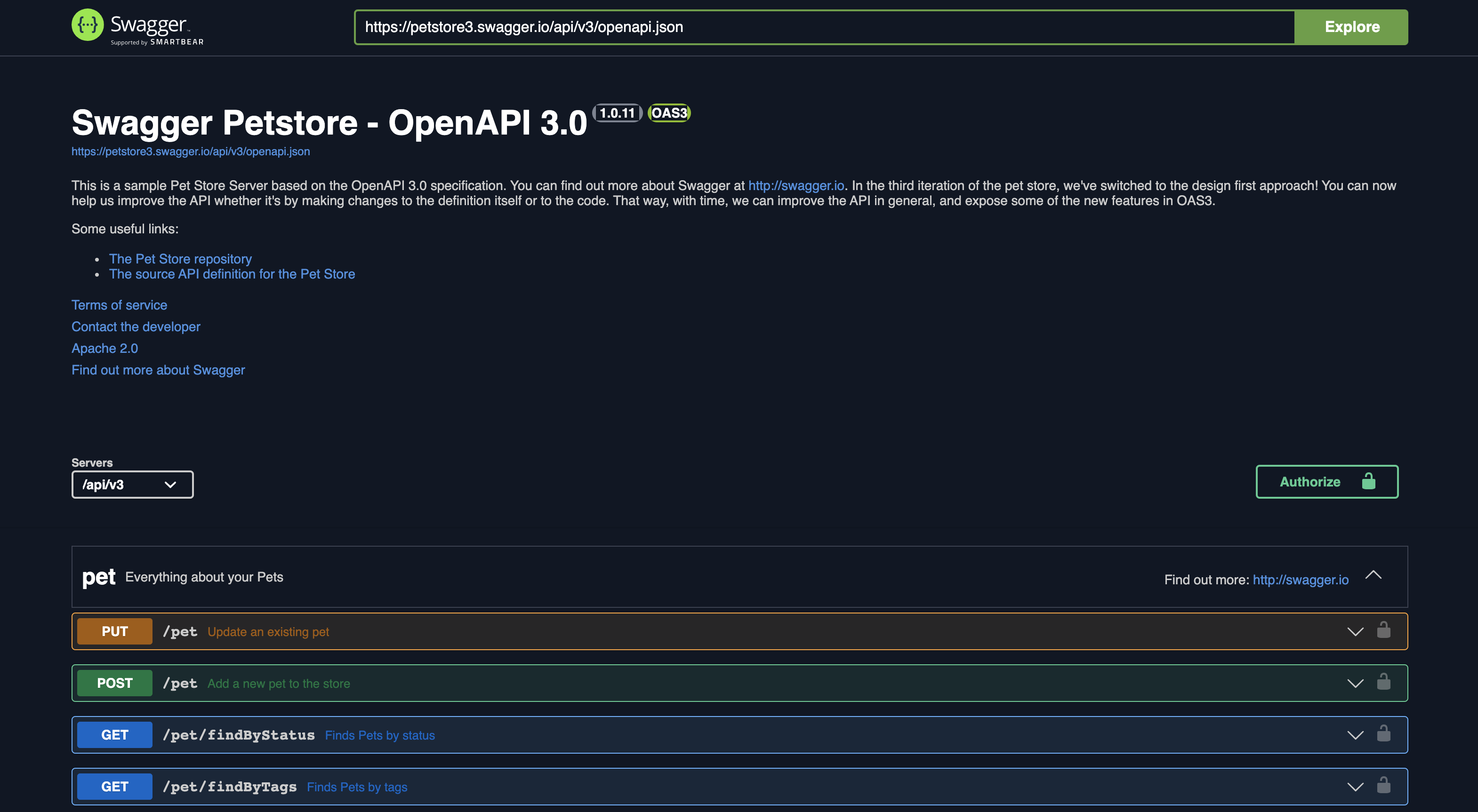Click the lock on /pet/findByStatus row
The width and height of the screenshot is (1478, 812).
click(1383, 733)
